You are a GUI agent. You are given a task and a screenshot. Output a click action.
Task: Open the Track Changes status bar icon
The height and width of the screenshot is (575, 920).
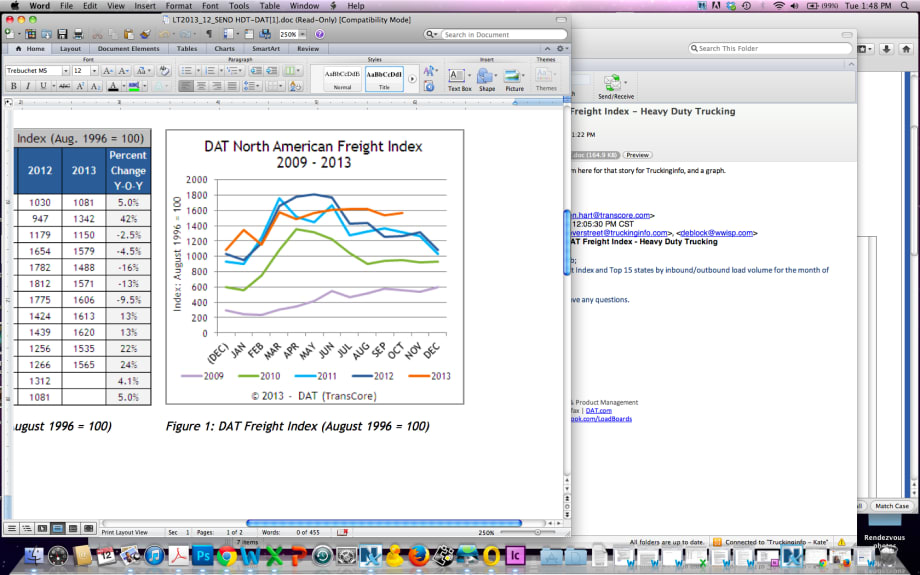point(342,532)
